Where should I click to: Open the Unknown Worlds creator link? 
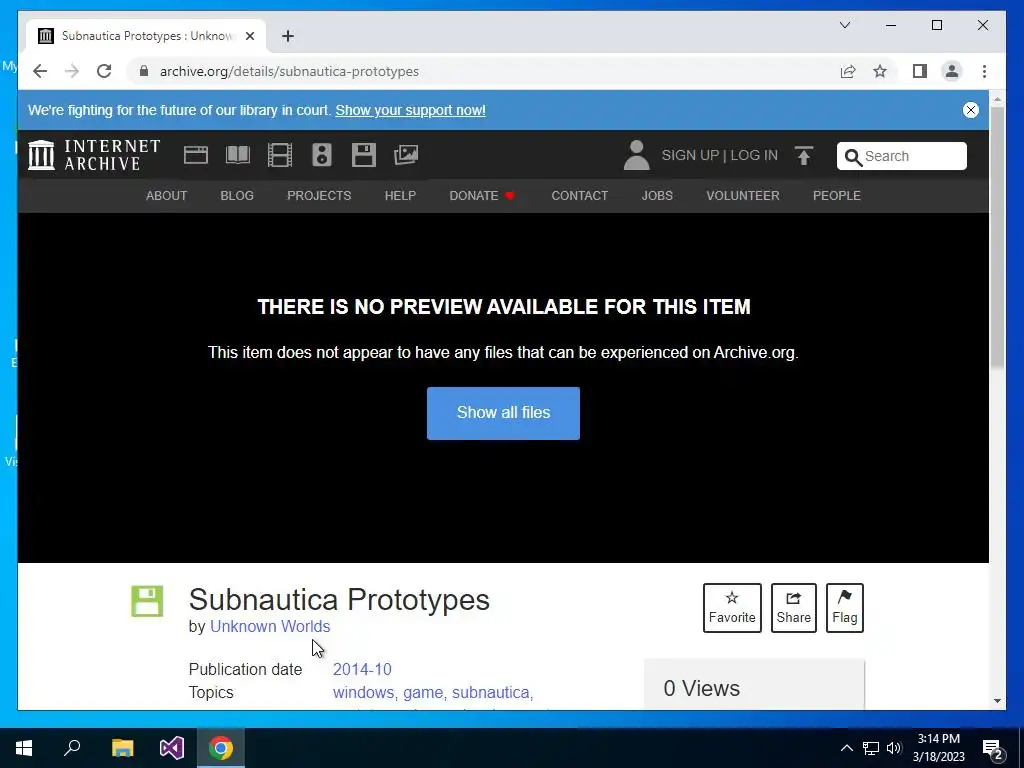coord(270,626)
